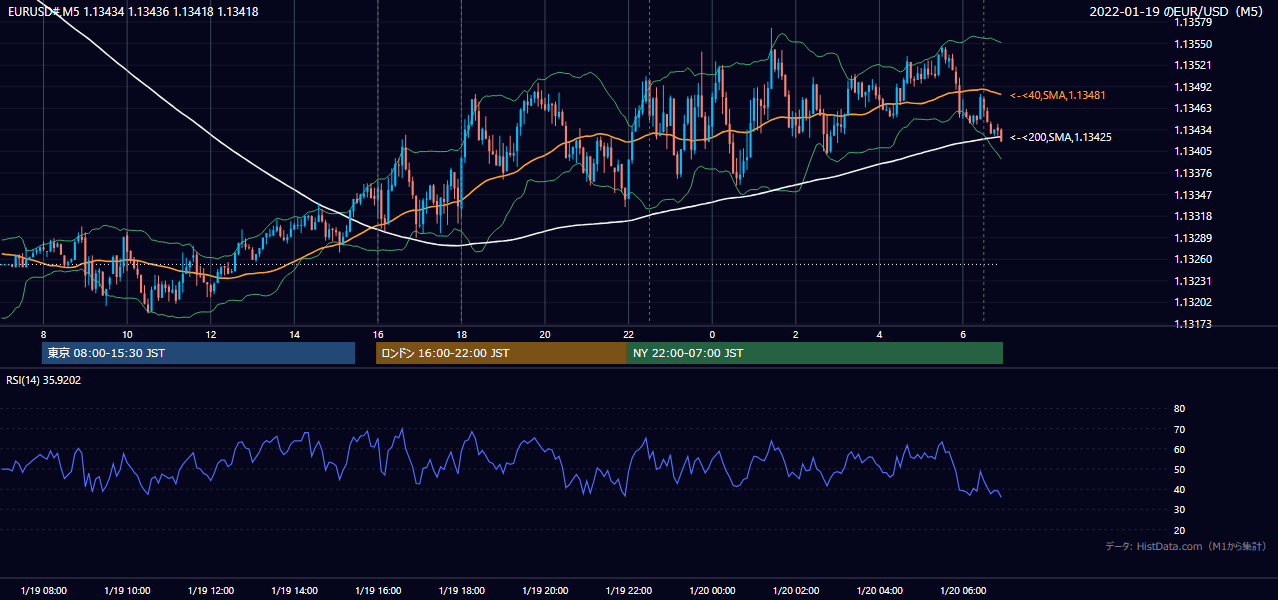Click the 東京 08:00-15:30 JST session bar
Viewport: 1278px width, 600px height.
coord(198,353)
